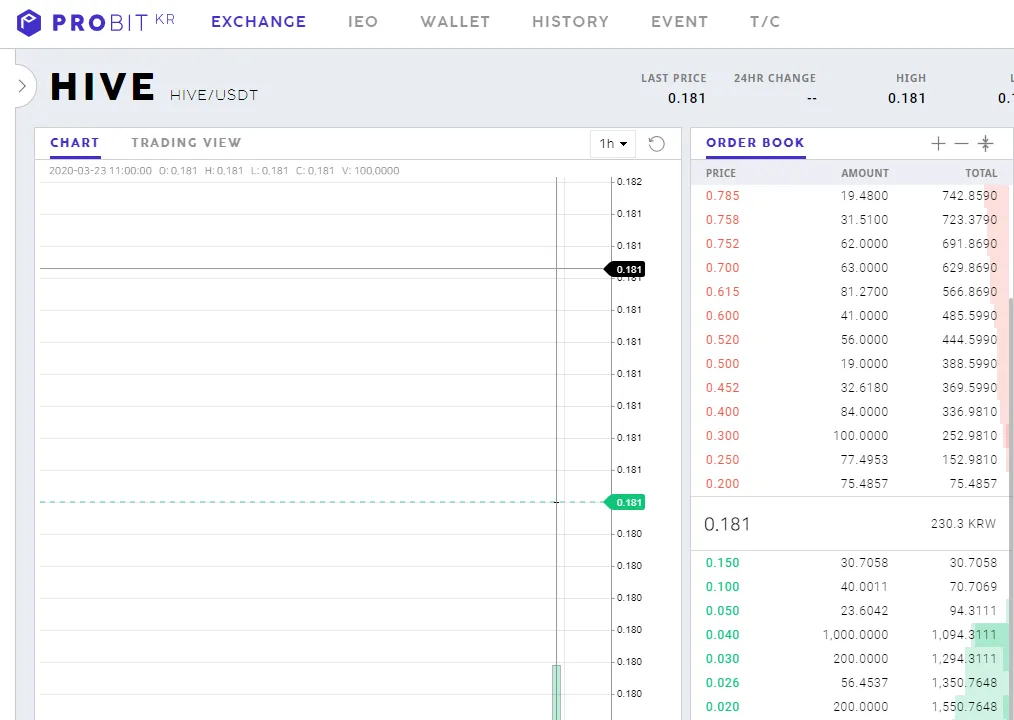Open the 1h interval dropdown
This screenshot has height=720, width=1014.
pos(613,144)
